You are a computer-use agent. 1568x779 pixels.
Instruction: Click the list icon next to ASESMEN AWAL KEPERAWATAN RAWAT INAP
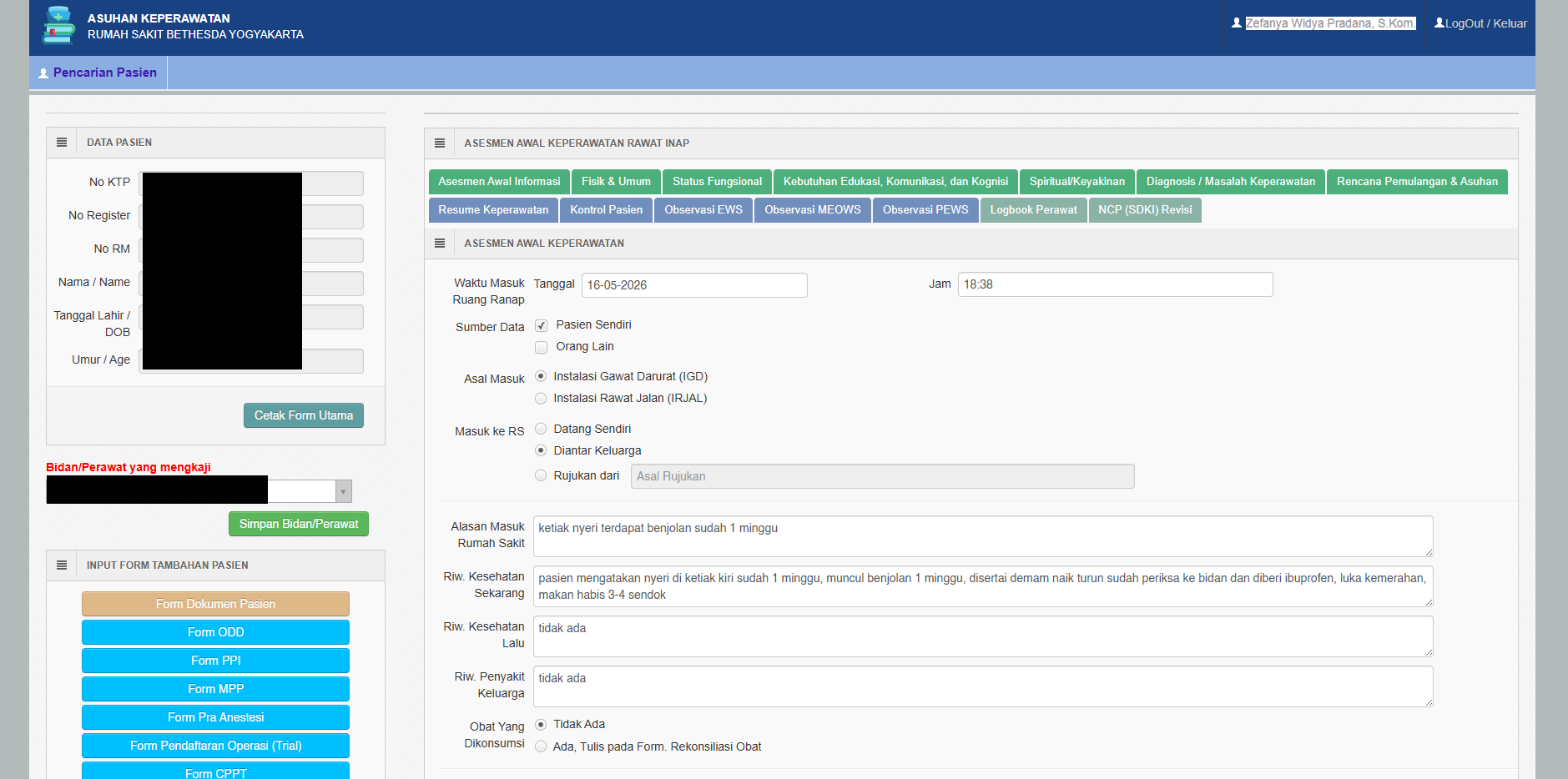[440, 143]
